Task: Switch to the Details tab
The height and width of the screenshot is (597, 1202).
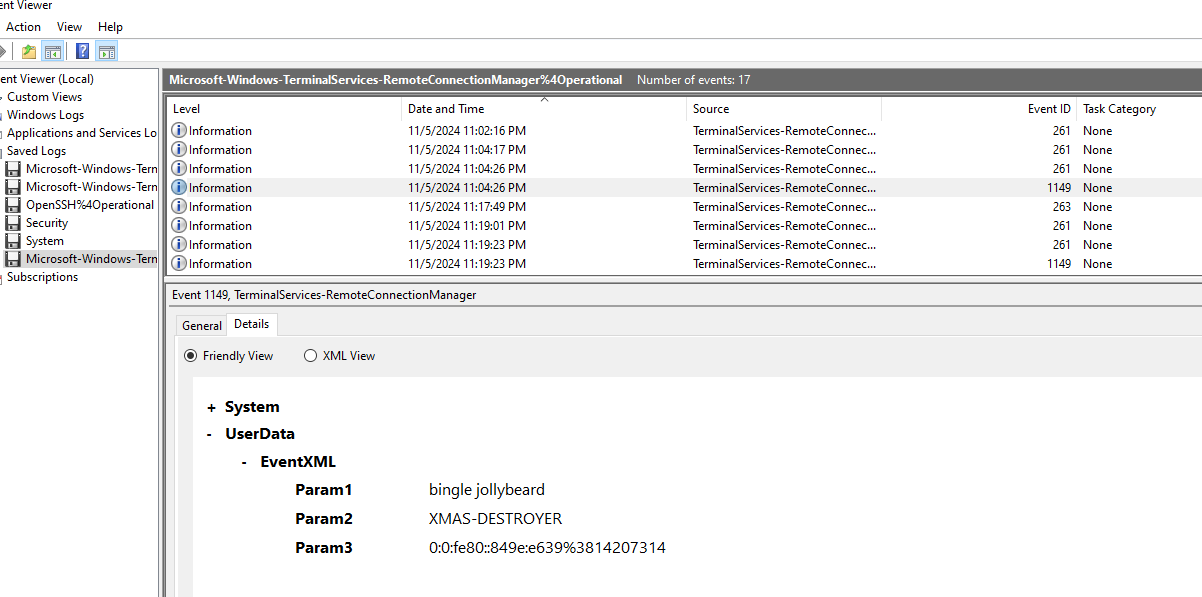Action: coord(251,324)
